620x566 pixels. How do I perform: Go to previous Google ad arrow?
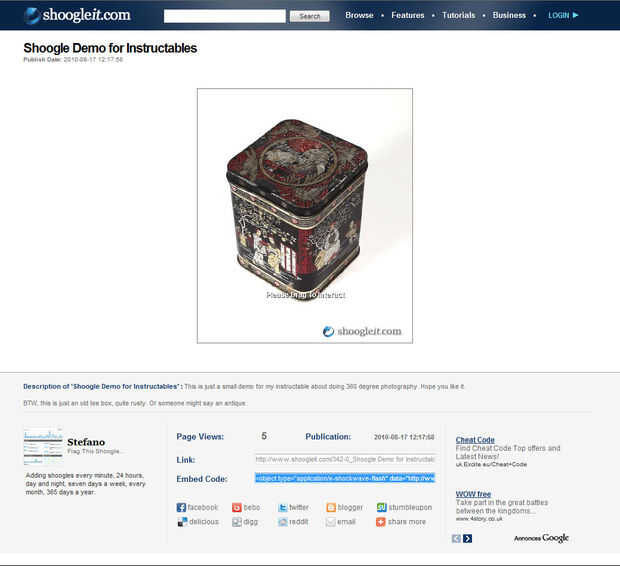[456, 538]
